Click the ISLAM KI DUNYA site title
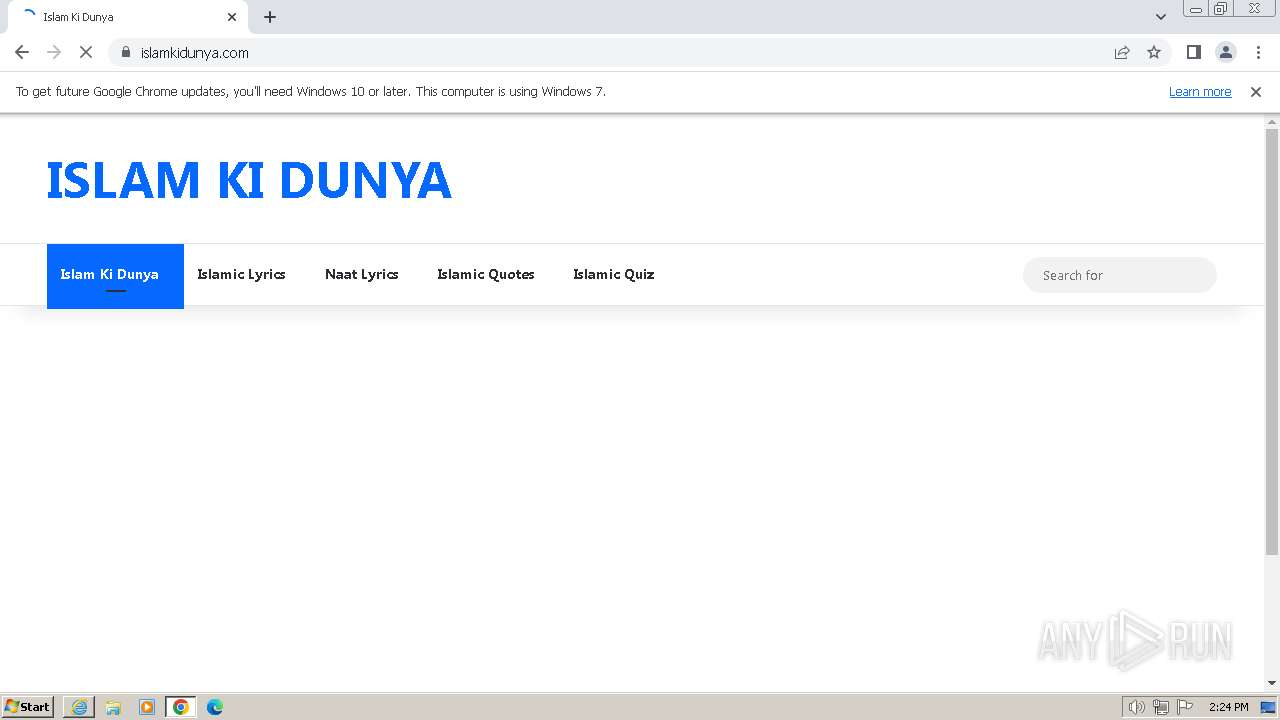Screen dimensions: 1280x720 [x=249, y=180]
